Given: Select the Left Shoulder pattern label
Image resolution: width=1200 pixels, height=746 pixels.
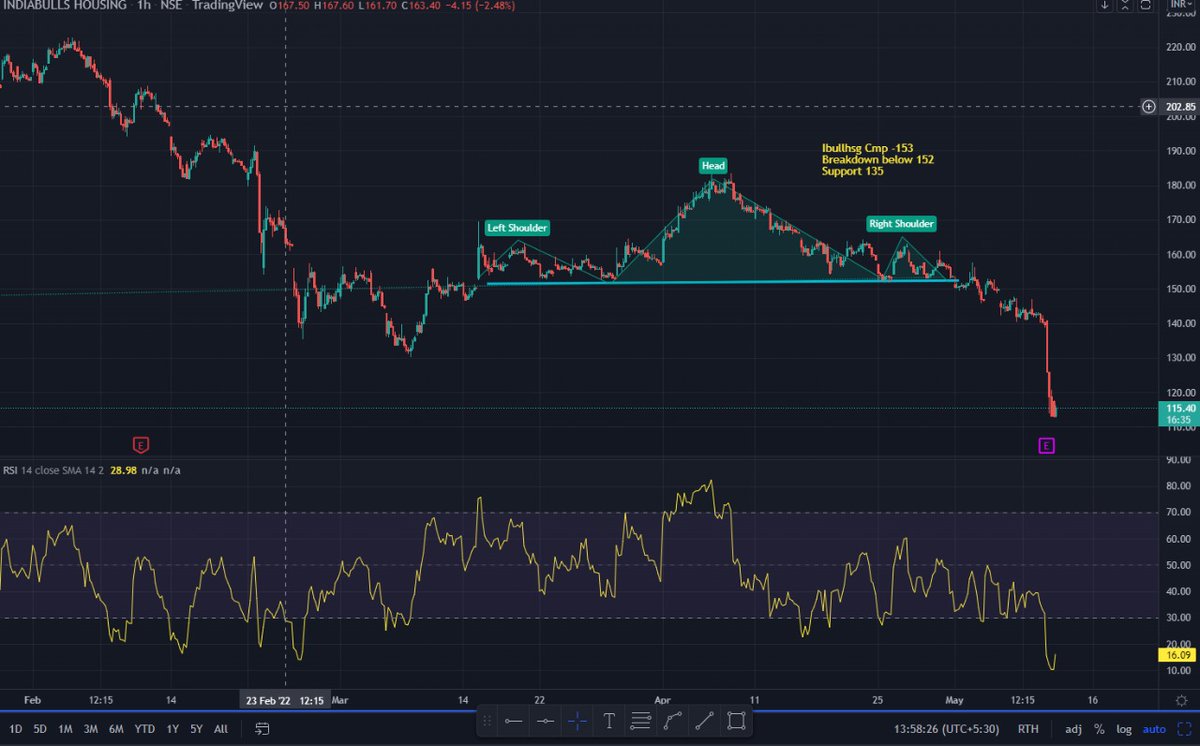Looking at the screenshot, I should point(517,228).
